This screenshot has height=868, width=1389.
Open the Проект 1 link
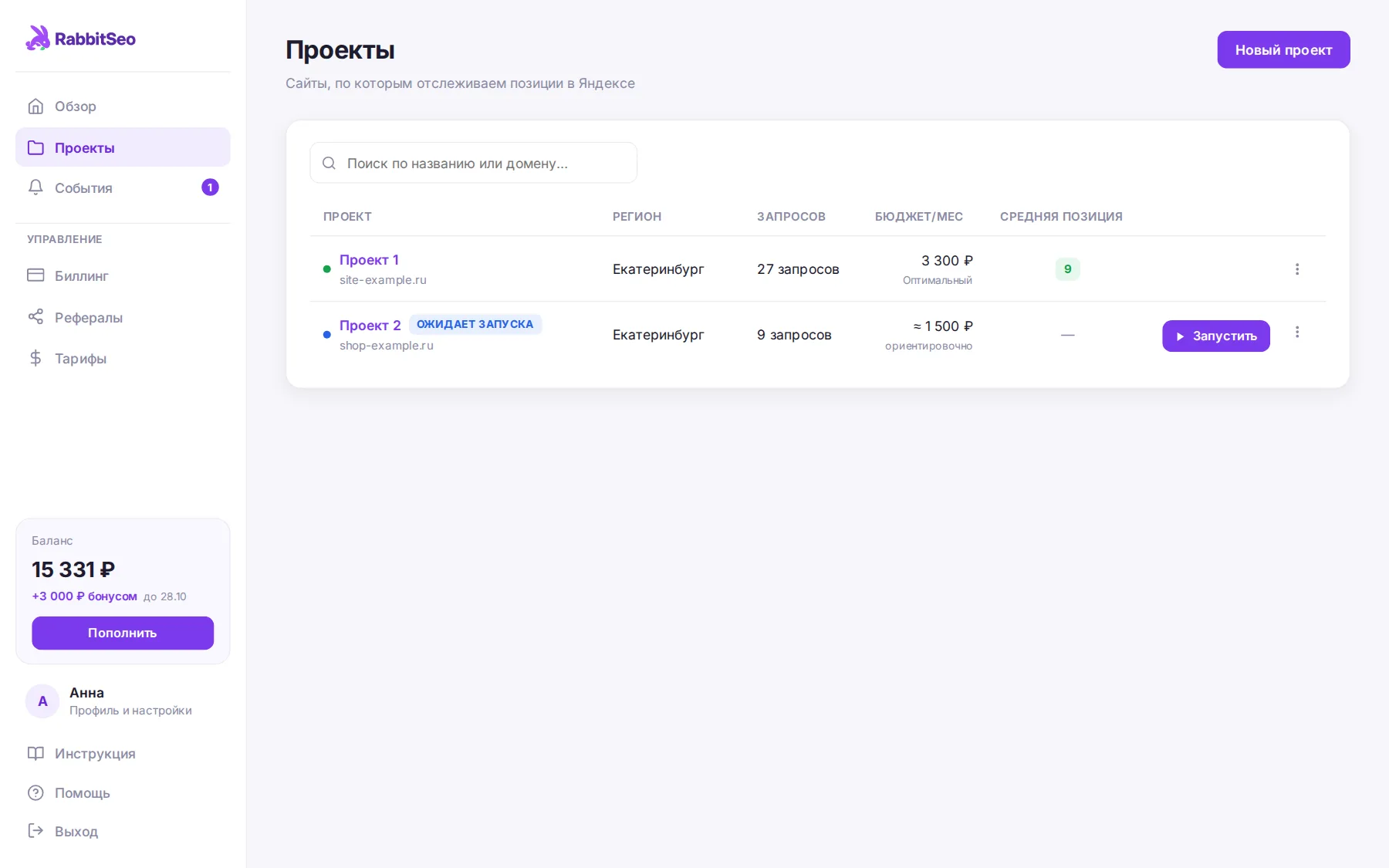(x=369, y=260)
